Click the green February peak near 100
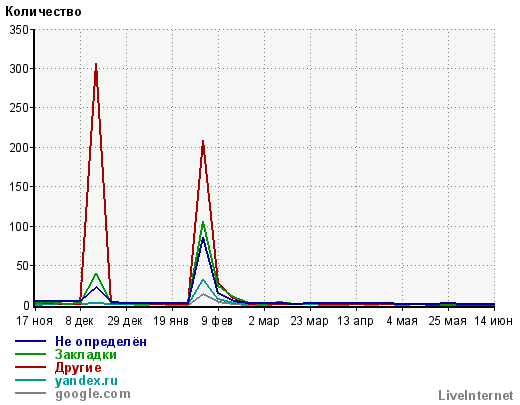520x405 pixels. tap(203, 223)
